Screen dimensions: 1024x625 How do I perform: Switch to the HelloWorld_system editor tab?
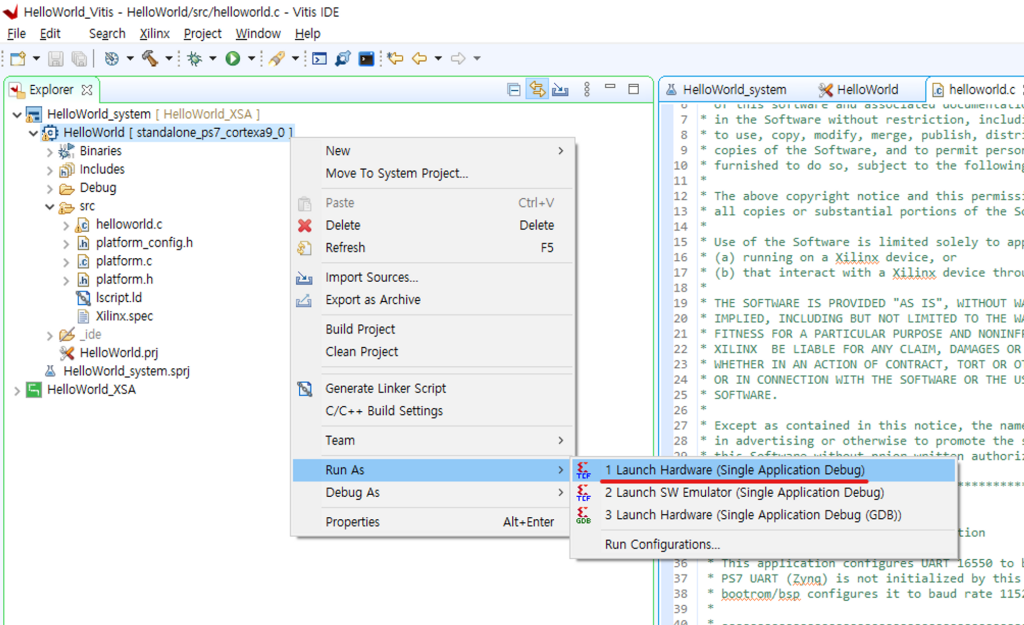point(734,90)
